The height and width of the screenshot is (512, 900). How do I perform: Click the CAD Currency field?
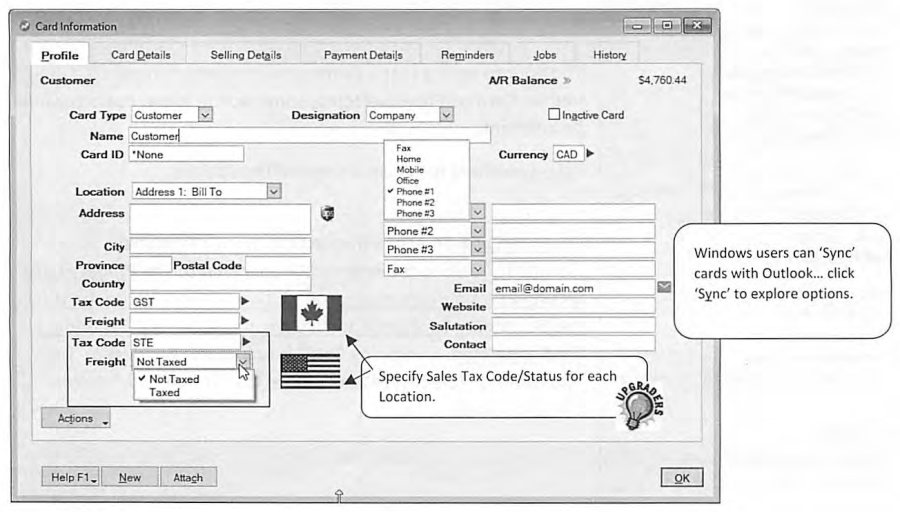pyautogui.click(x=568, y=154)
